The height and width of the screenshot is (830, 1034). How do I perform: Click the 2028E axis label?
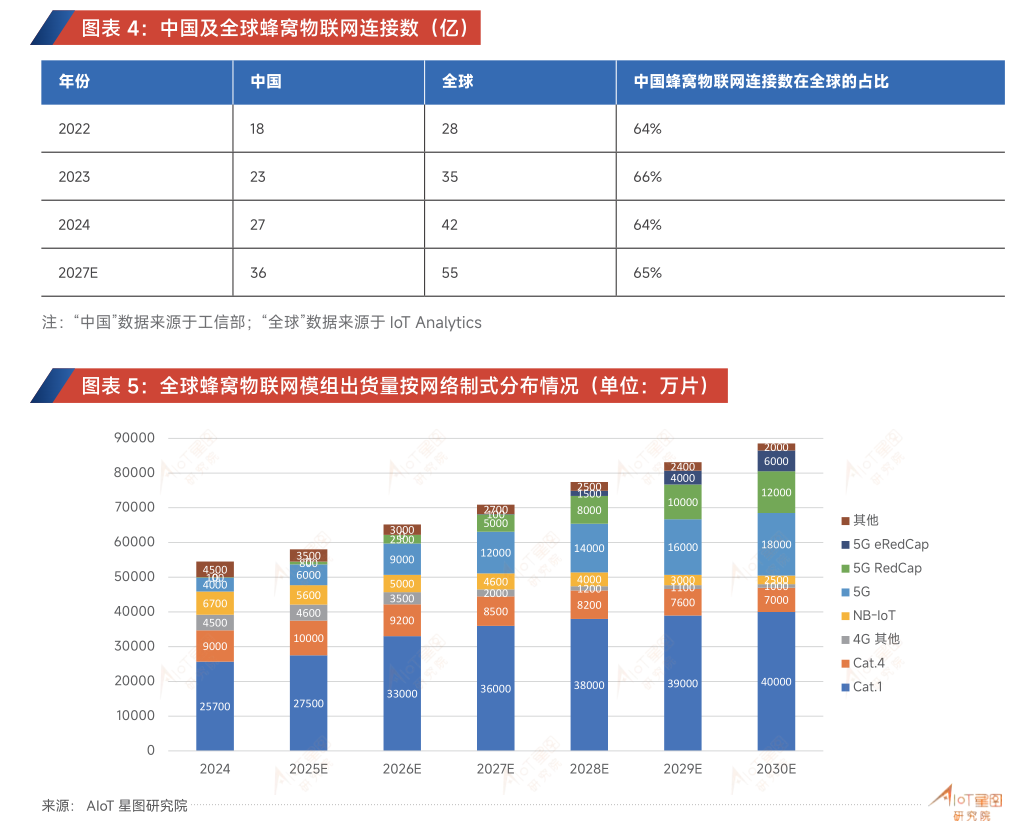[x=588, y=770]
